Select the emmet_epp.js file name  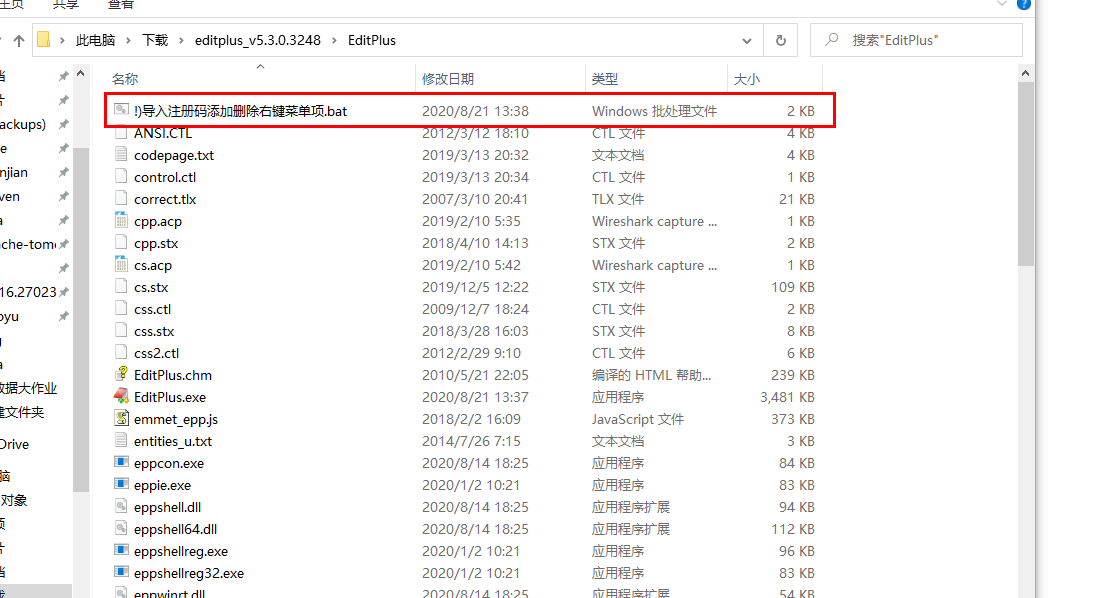[176, 419]
